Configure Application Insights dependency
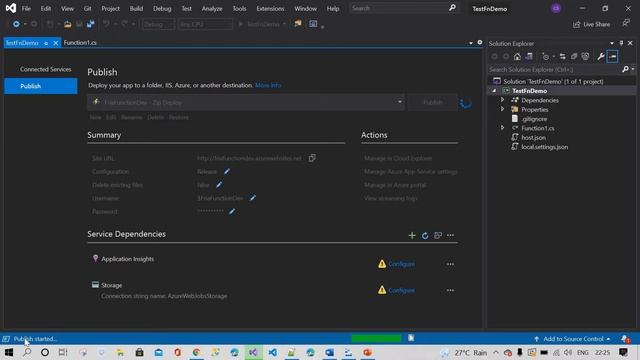 pos(402,264)
